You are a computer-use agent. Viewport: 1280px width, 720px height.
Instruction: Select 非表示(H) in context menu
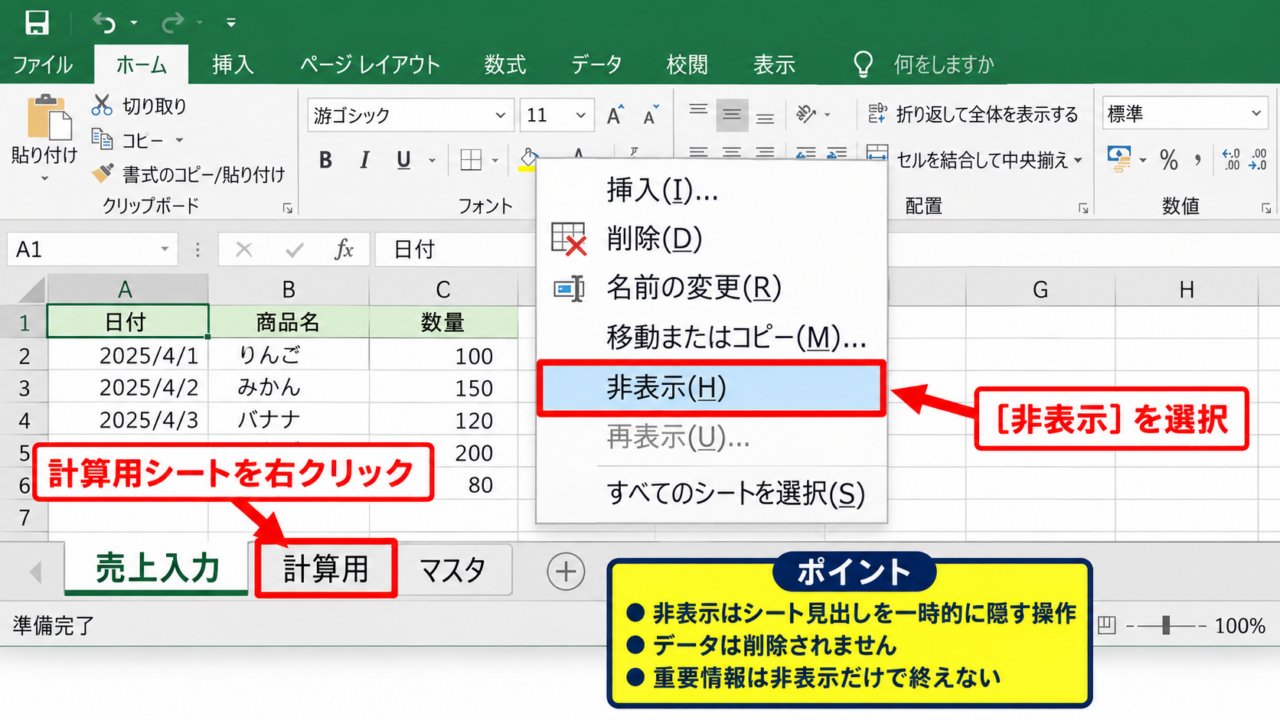711,389
